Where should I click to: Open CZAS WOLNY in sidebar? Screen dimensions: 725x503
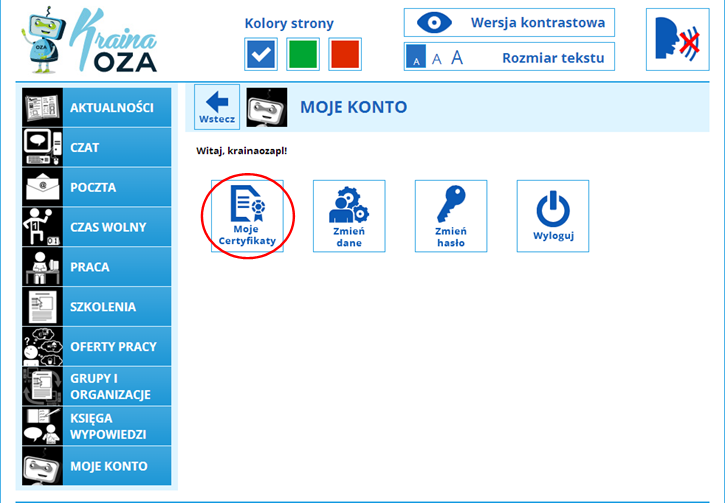(x=97, y=227)
